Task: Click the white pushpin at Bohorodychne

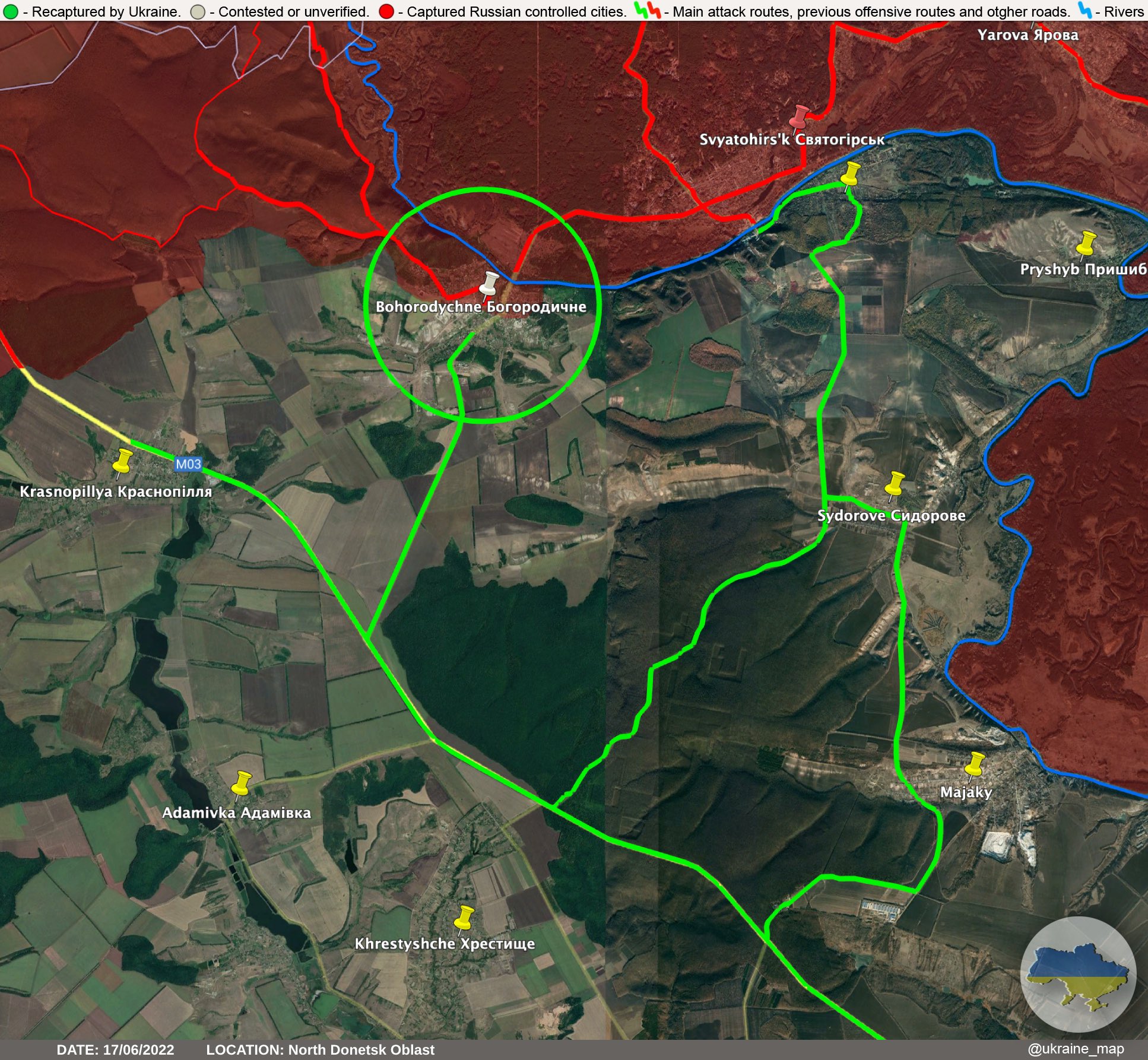Action: (x=490, y=284)
